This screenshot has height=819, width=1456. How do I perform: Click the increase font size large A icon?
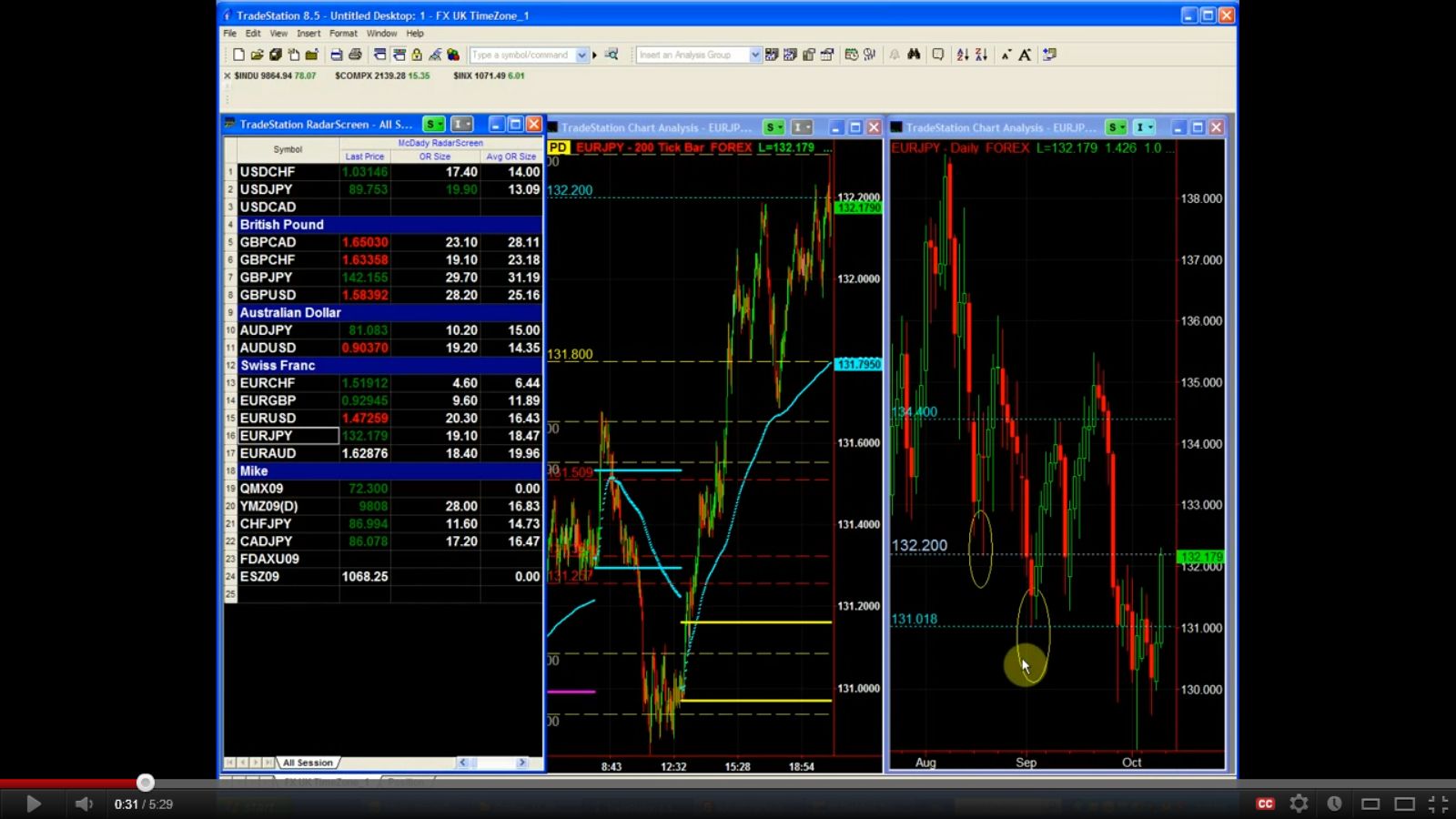1025,55
